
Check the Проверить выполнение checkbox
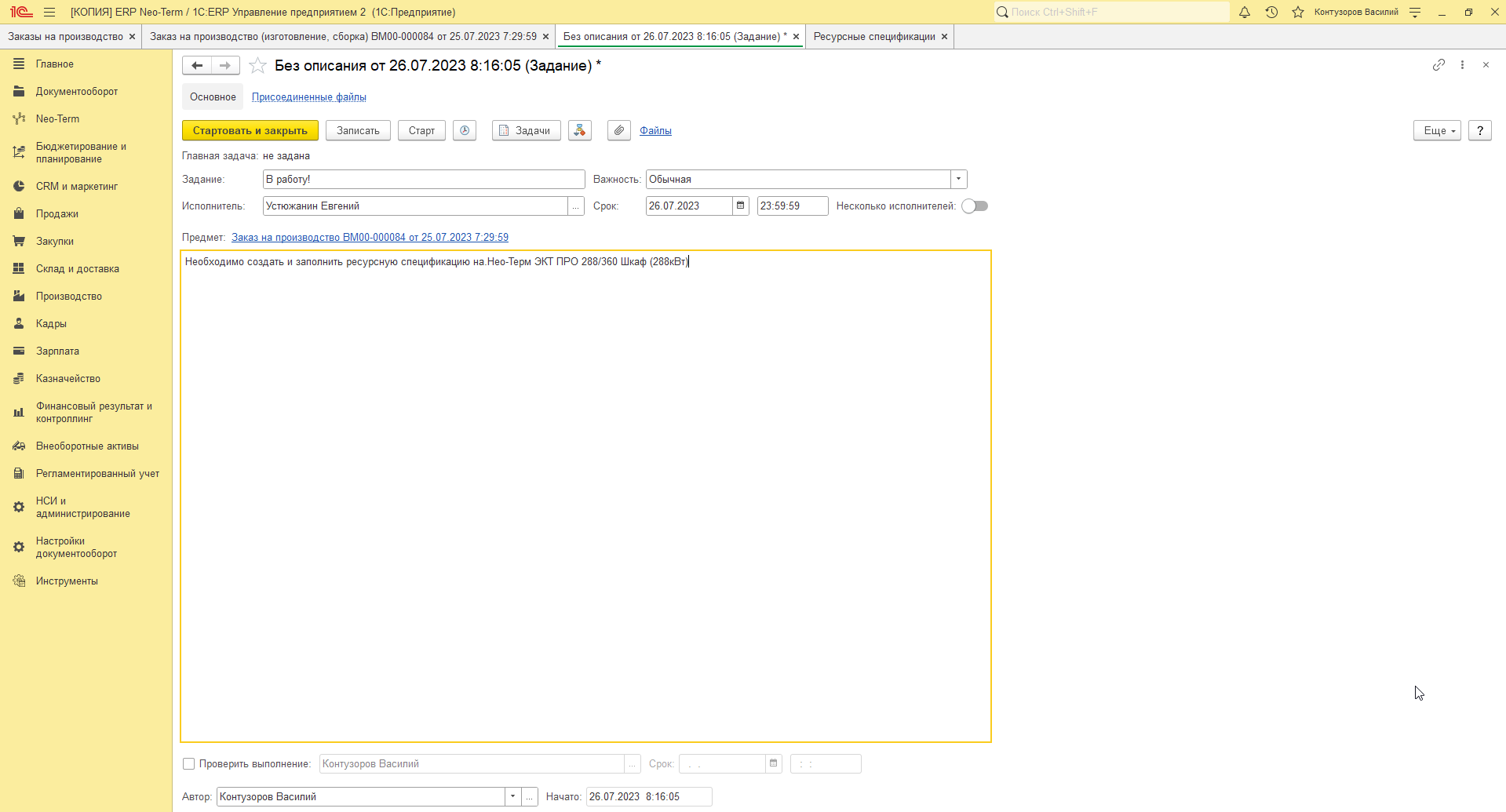point(188,763)
